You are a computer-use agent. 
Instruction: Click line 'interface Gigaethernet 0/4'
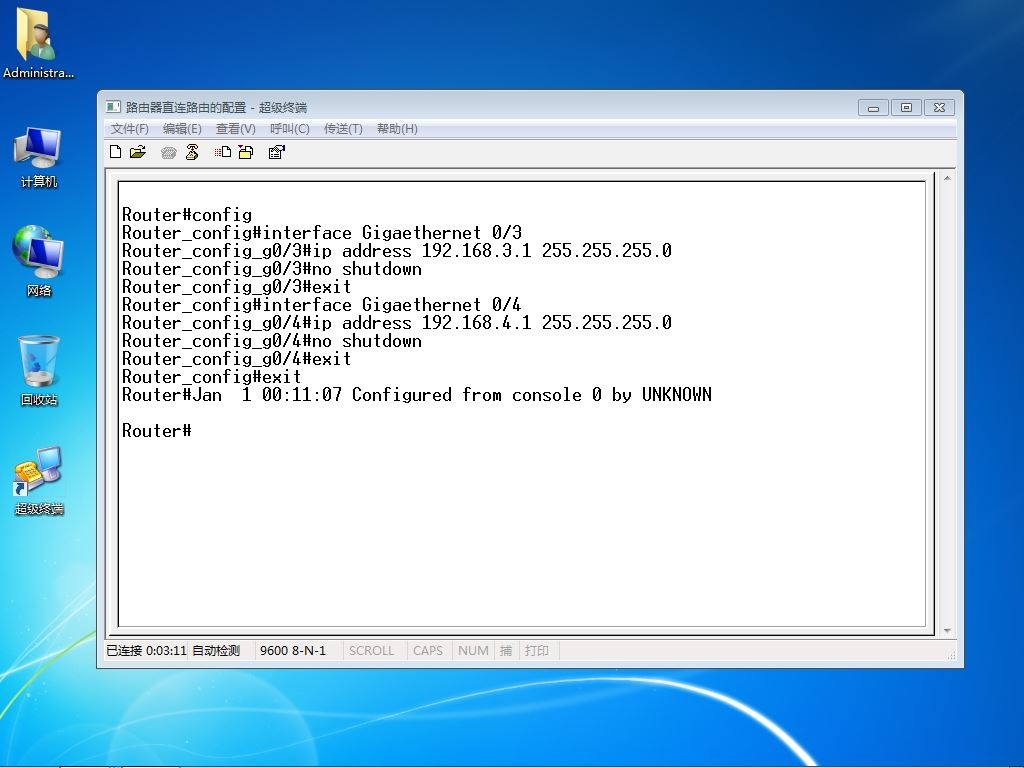(x=322, y=304)
